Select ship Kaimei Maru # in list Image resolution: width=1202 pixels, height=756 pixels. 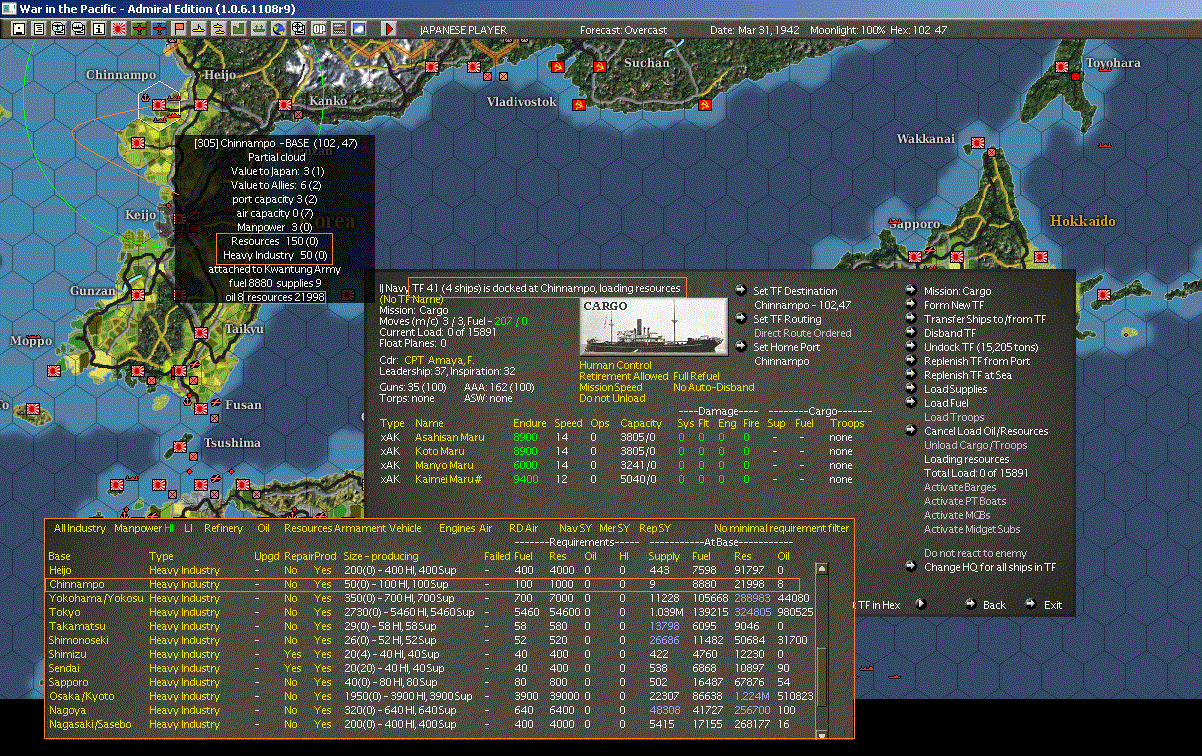450,479
